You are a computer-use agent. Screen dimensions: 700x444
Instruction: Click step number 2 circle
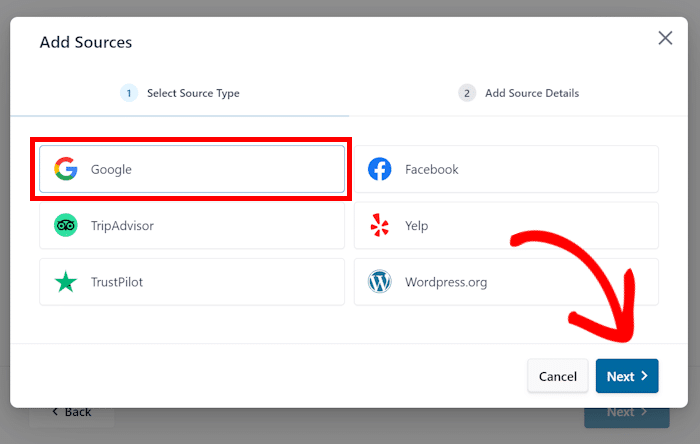point(467,93)
